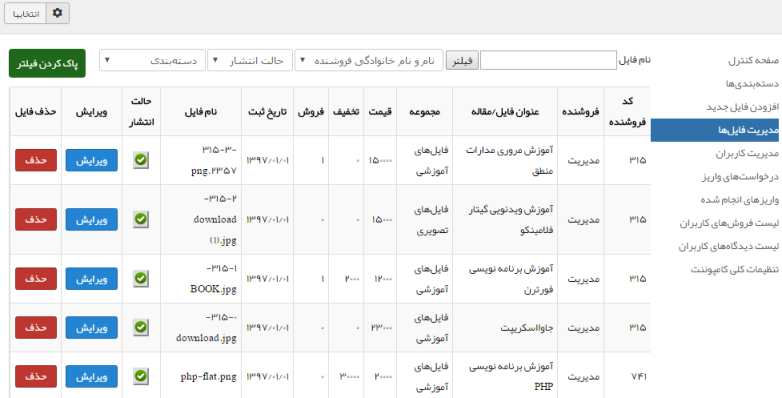
Task: Open دسته‌بندی‌ها in sidebar
Action: (752, 84)
